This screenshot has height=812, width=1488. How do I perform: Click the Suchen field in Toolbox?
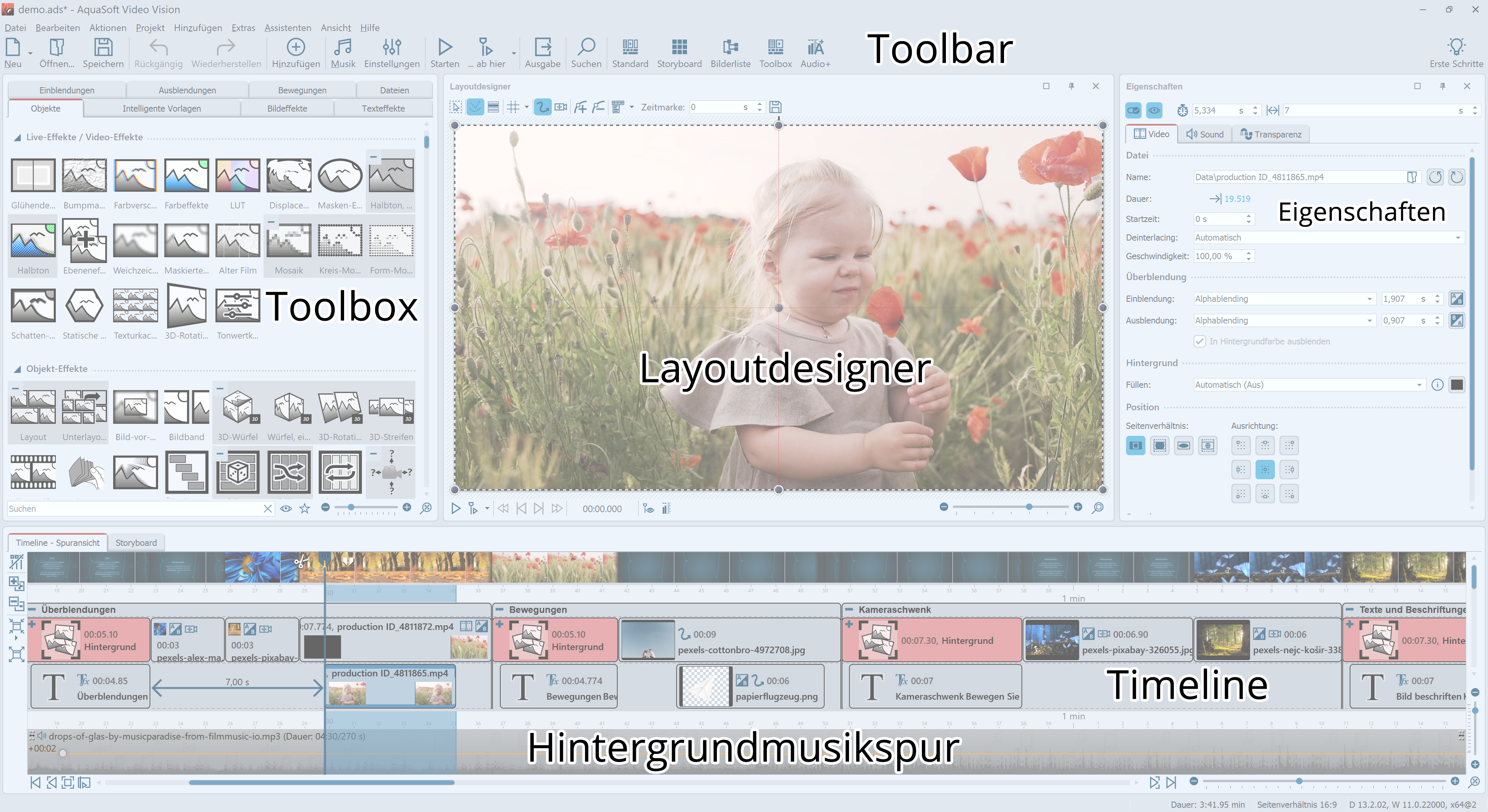tap(133, 508)
